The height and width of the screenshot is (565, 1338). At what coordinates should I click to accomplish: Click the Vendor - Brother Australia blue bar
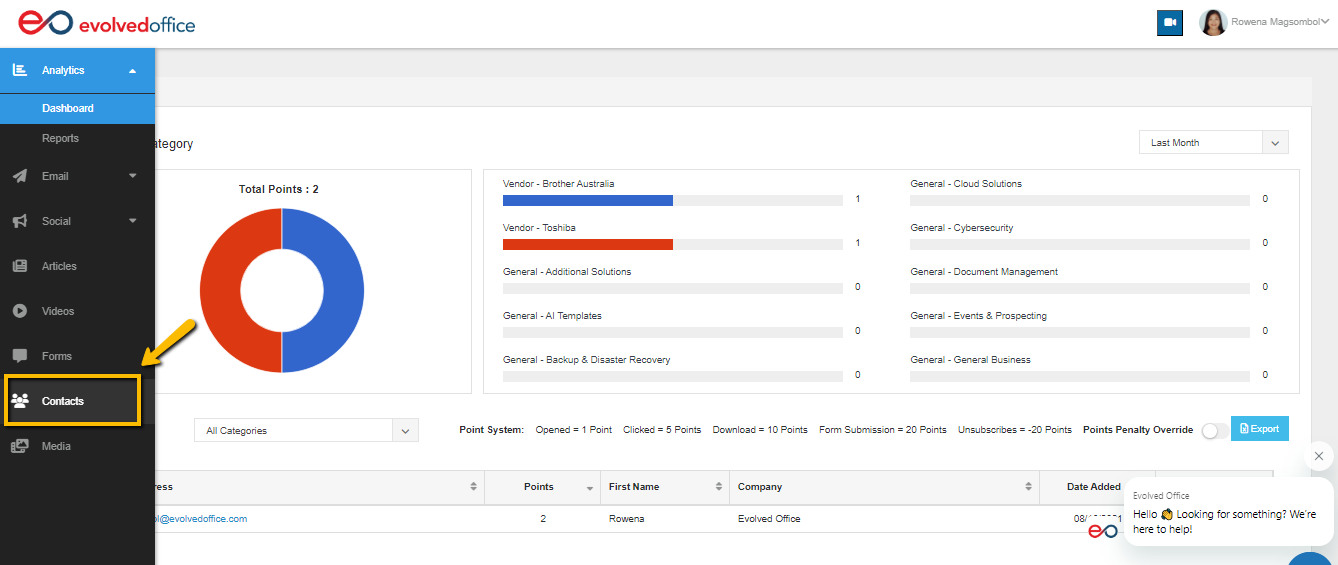[588, 200]
